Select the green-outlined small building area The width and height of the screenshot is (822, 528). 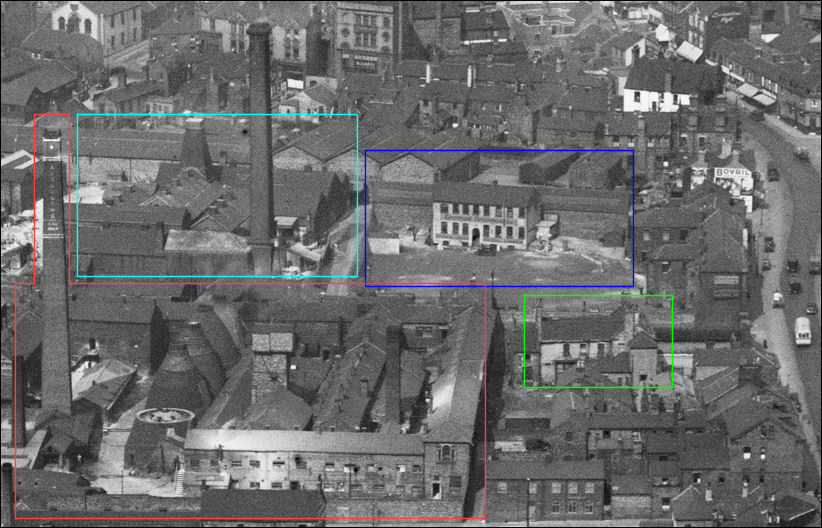[x=598, y=341]
